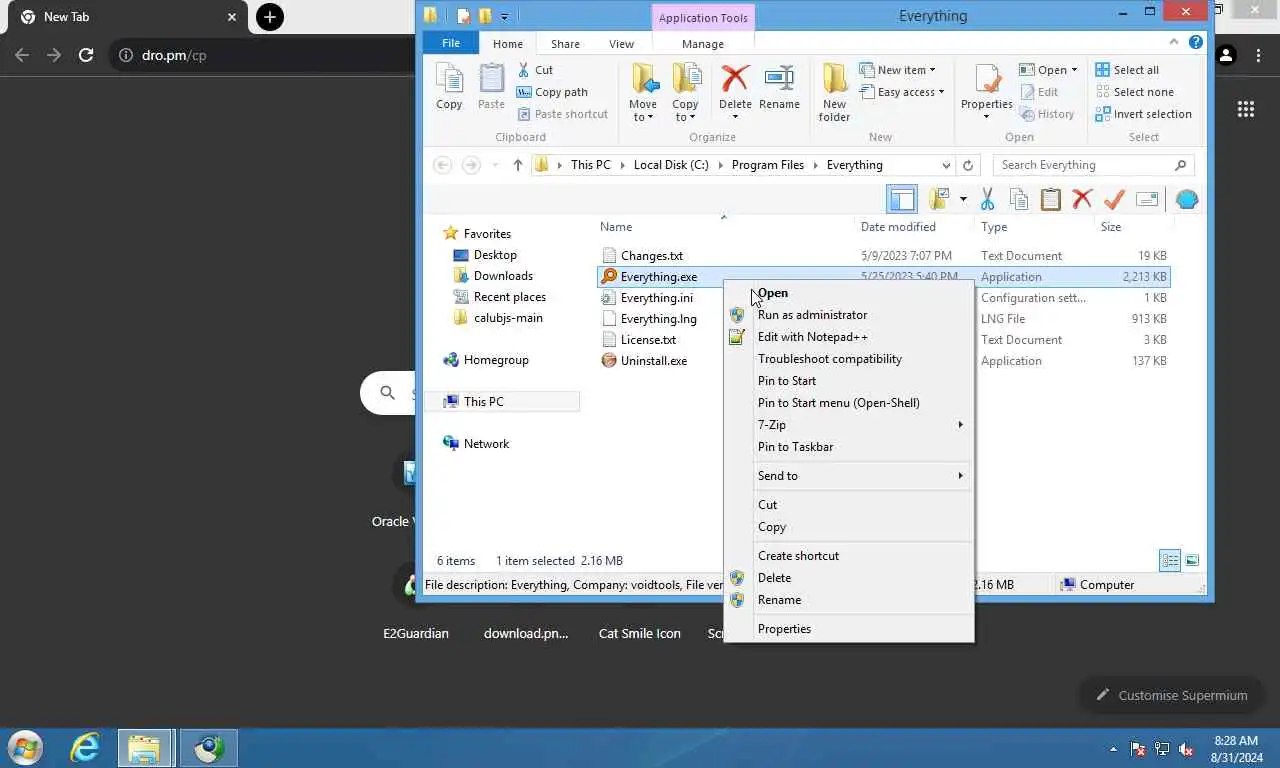Screen dimensions: 1280x768
Task: Expand the New item dropdown
Action: point(897,70)
